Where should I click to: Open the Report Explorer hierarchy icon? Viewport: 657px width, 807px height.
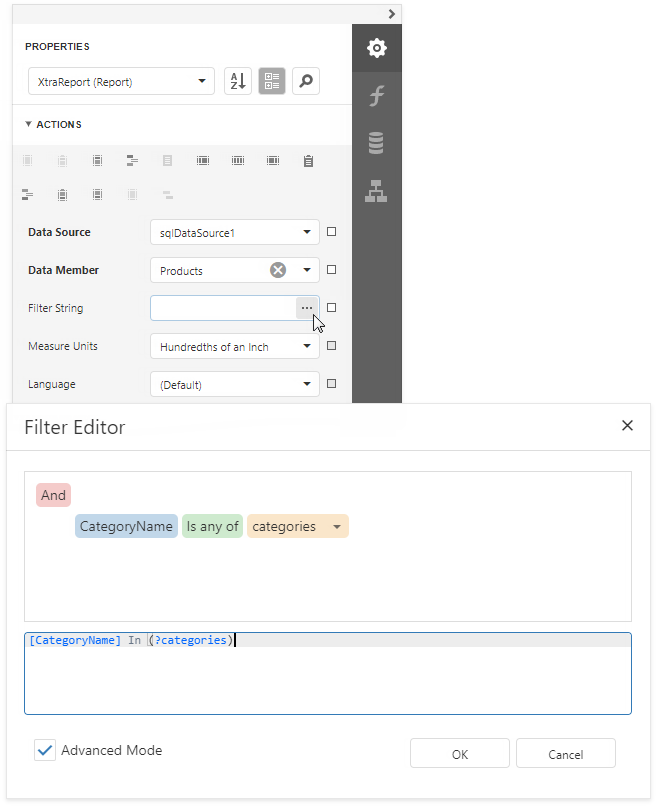377,190
